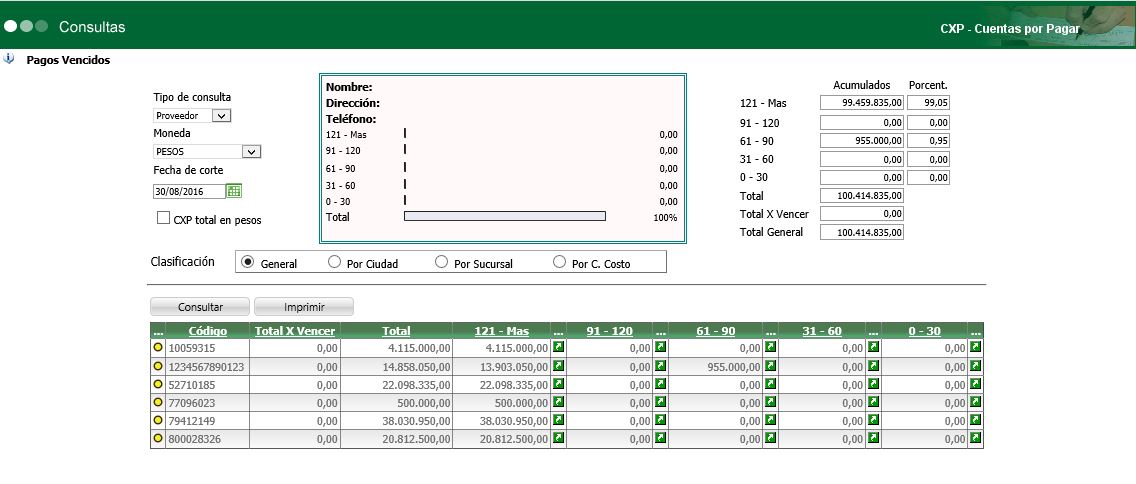
Task: Sort by 91 - 120 column header
Action: pyautogui.click(x=609, y=331)
